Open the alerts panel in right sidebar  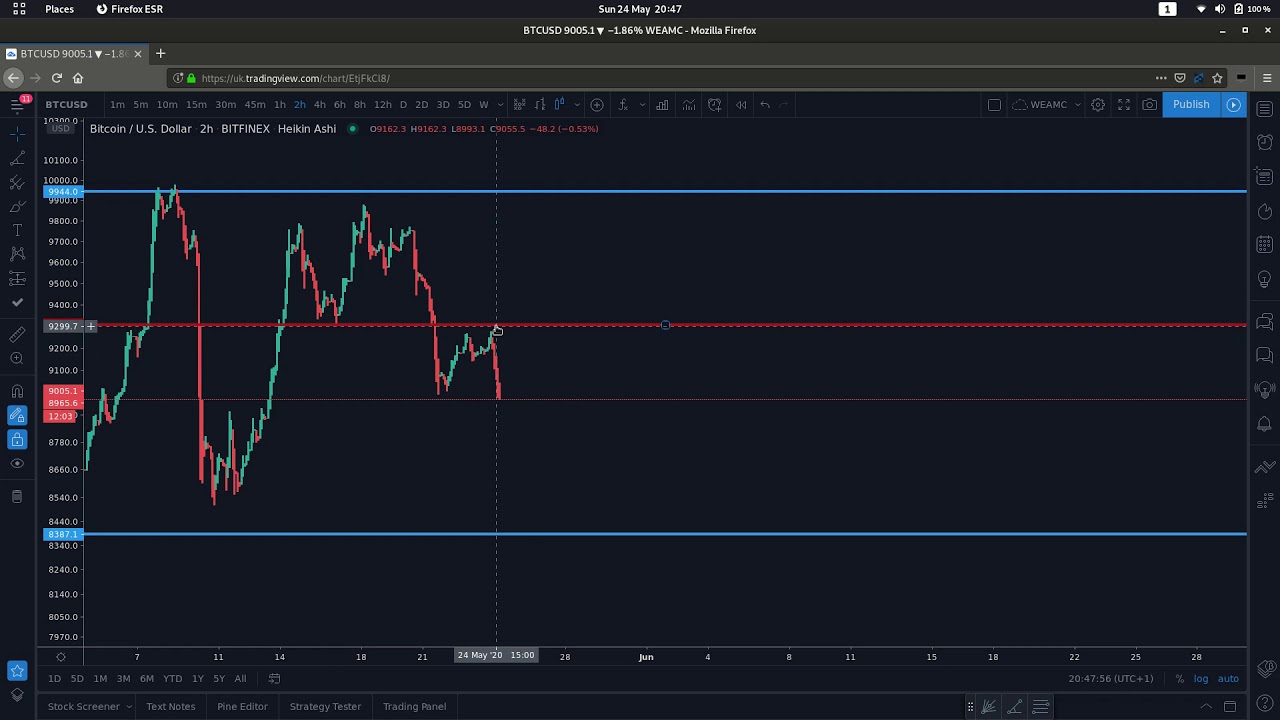coord(1265,142)
